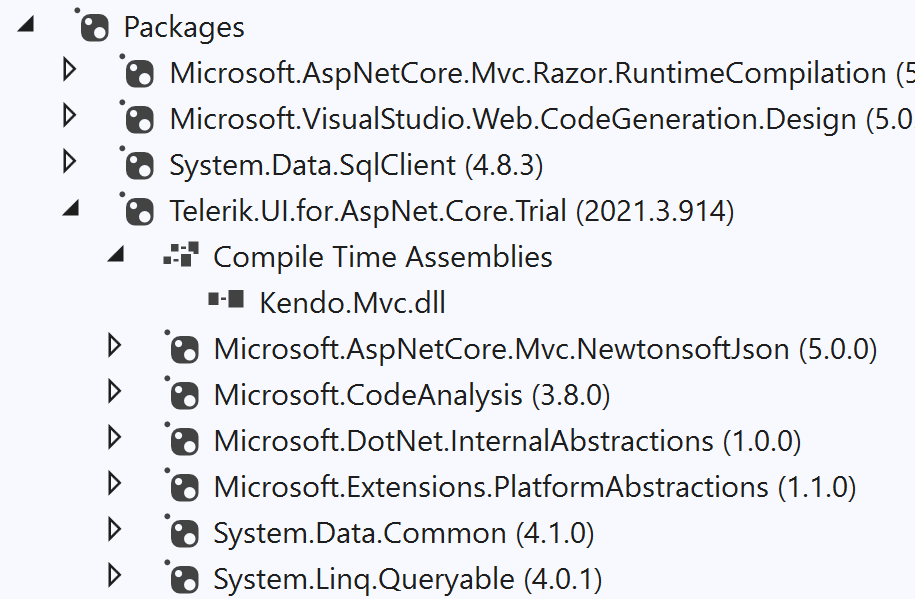Image resolution: width=915 pixels, height=599 pixels.
Task: Click the Compile Time Assemblies icon
Action: (x=181, y=256)
